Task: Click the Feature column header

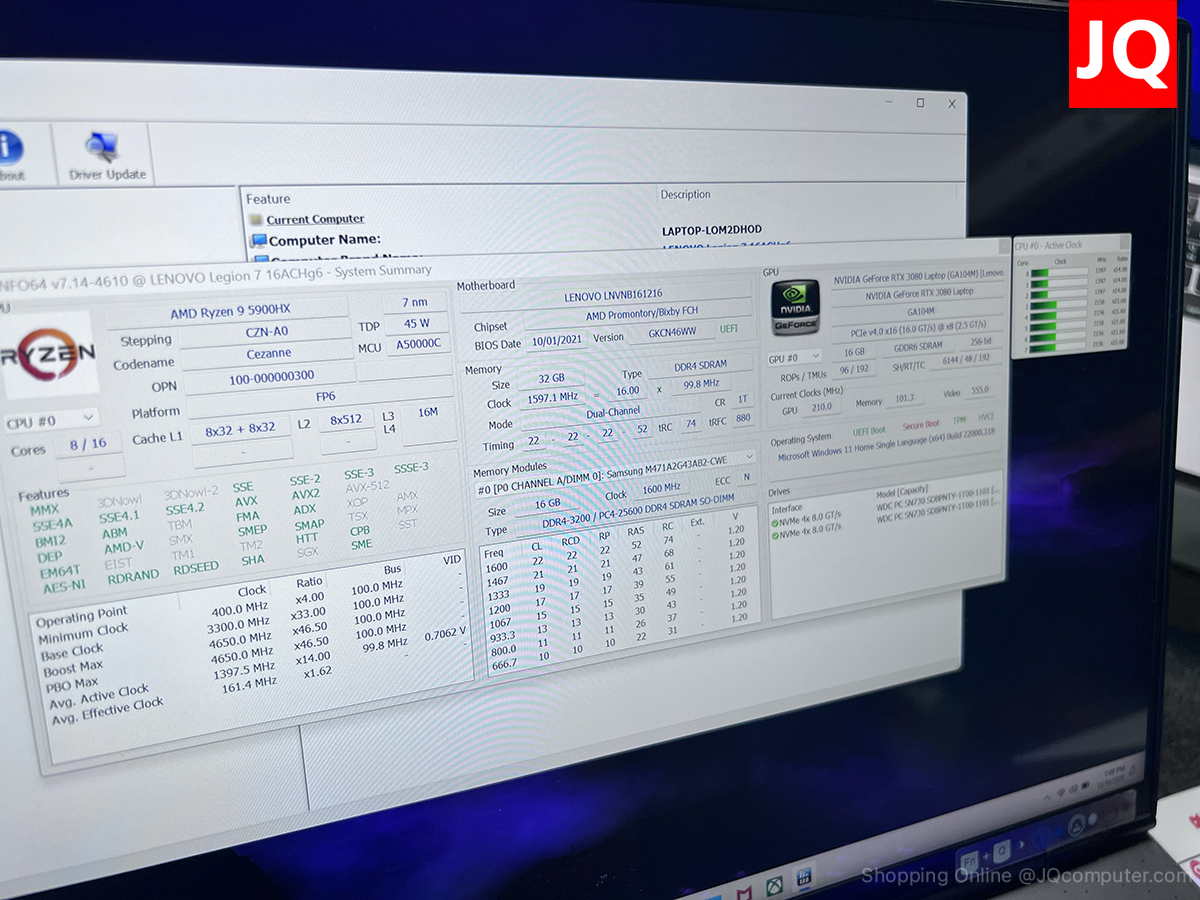Action: pos(268,199)
